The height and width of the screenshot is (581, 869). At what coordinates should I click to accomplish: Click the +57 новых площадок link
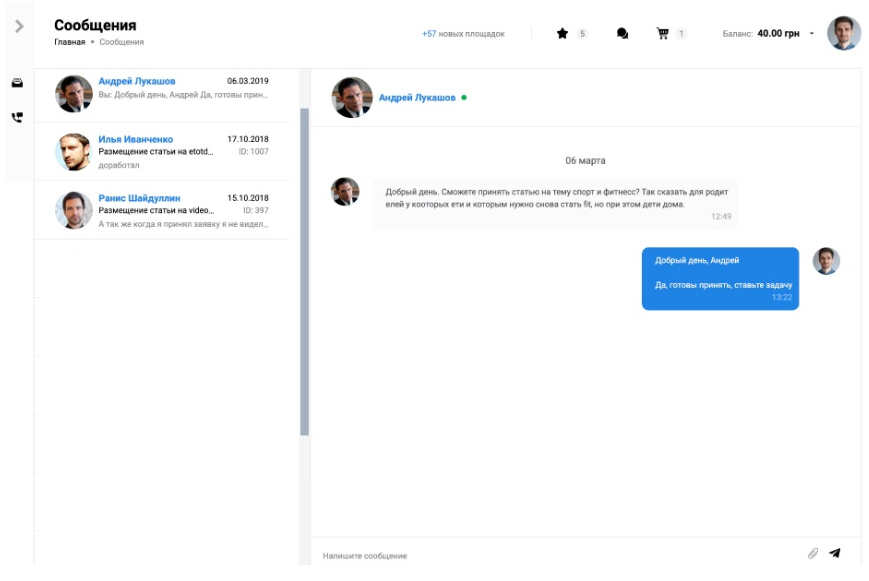pyautogui.click(x=463, y=34)
